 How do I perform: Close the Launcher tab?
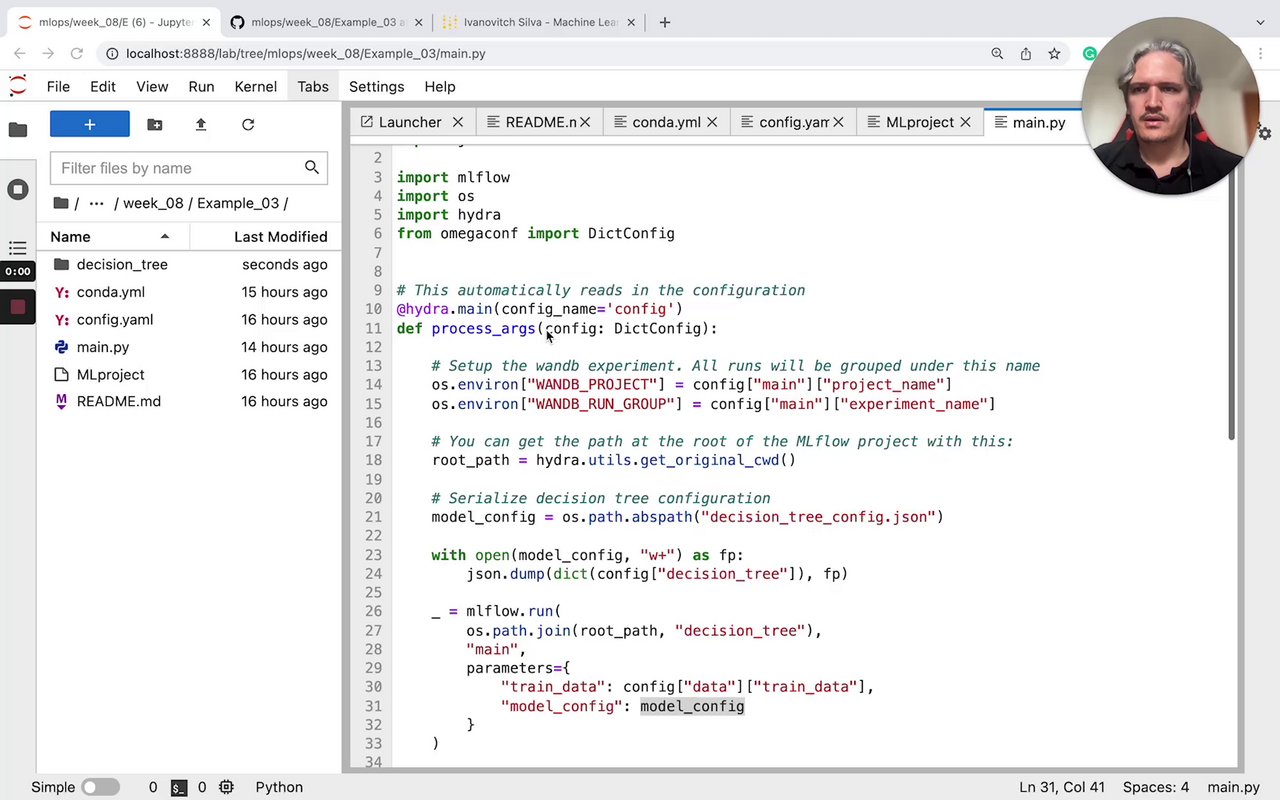coord(457,122)
